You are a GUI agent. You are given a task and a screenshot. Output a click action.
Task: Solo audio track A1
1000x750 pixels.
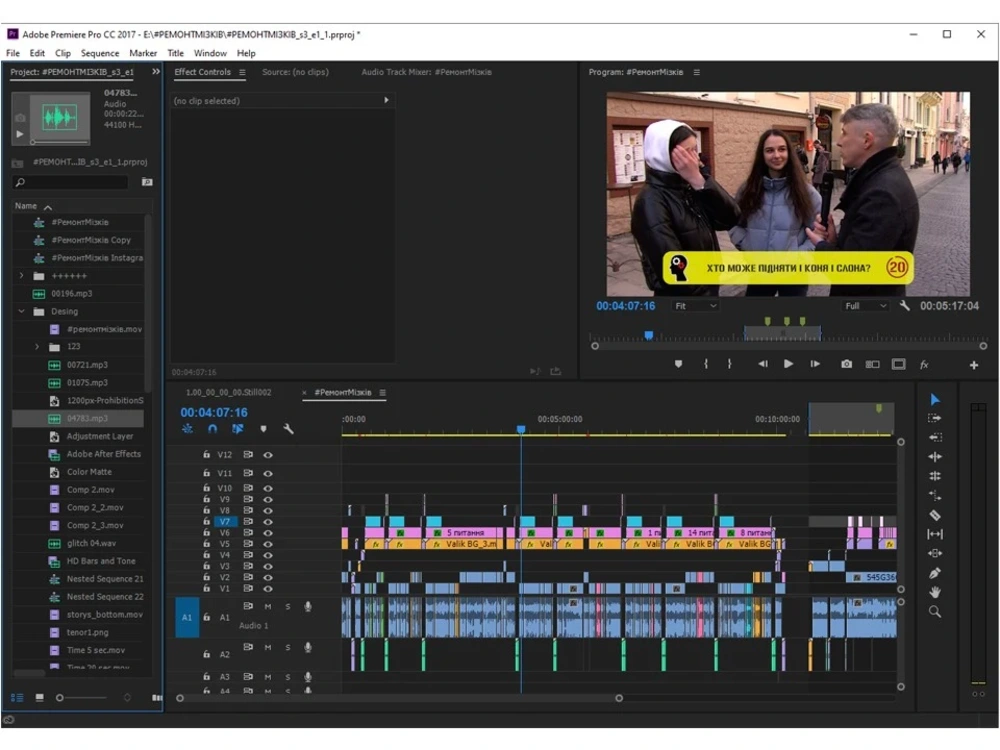(x=288, y=607)
